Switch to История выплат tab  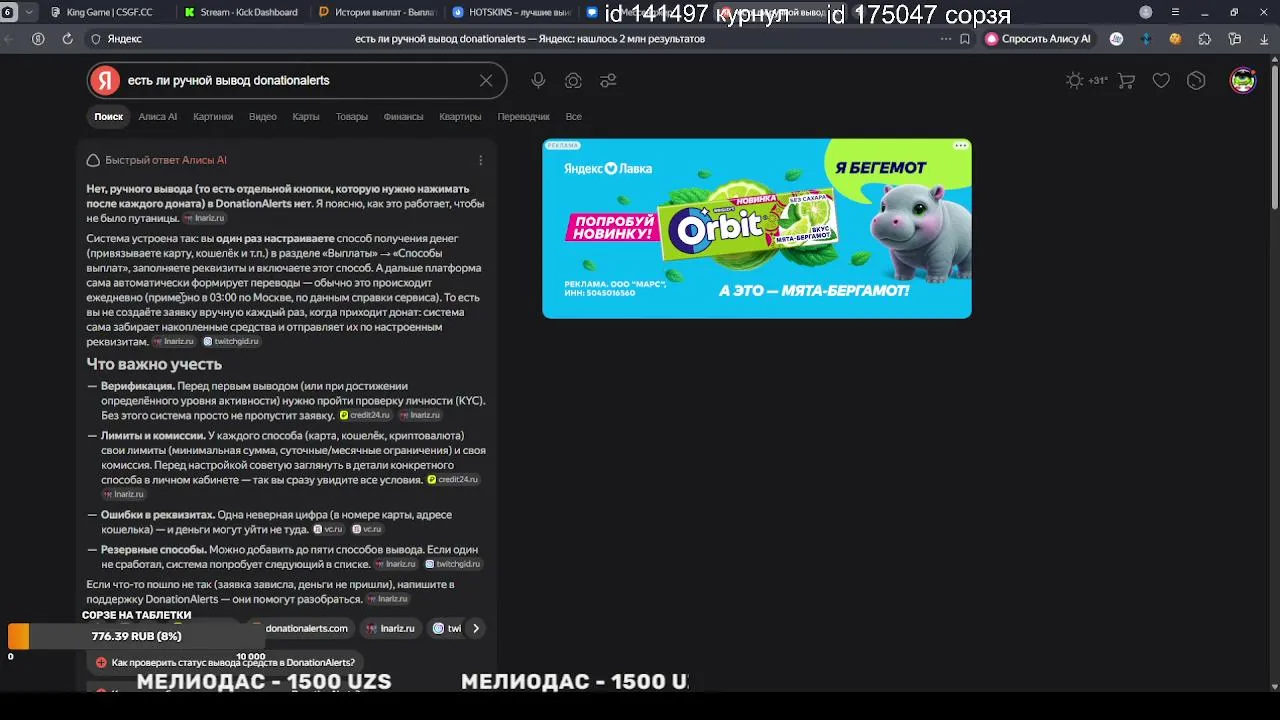tap(375, 12)
